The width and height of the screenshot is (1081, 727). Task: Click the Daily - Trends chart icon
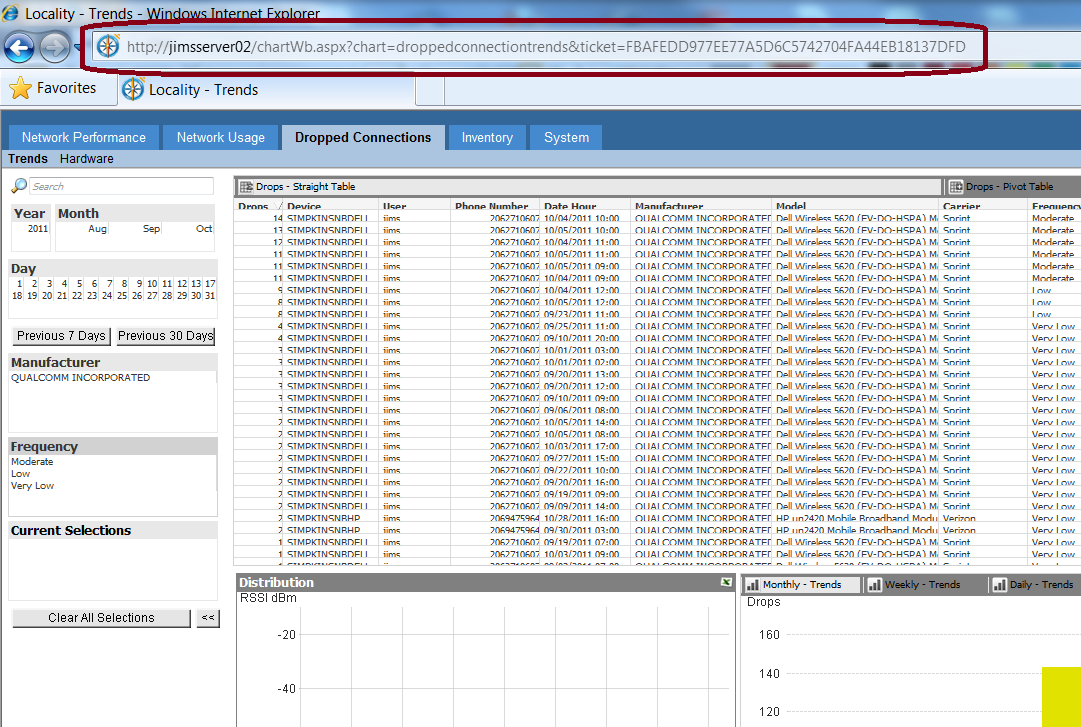tap(999, 584)
